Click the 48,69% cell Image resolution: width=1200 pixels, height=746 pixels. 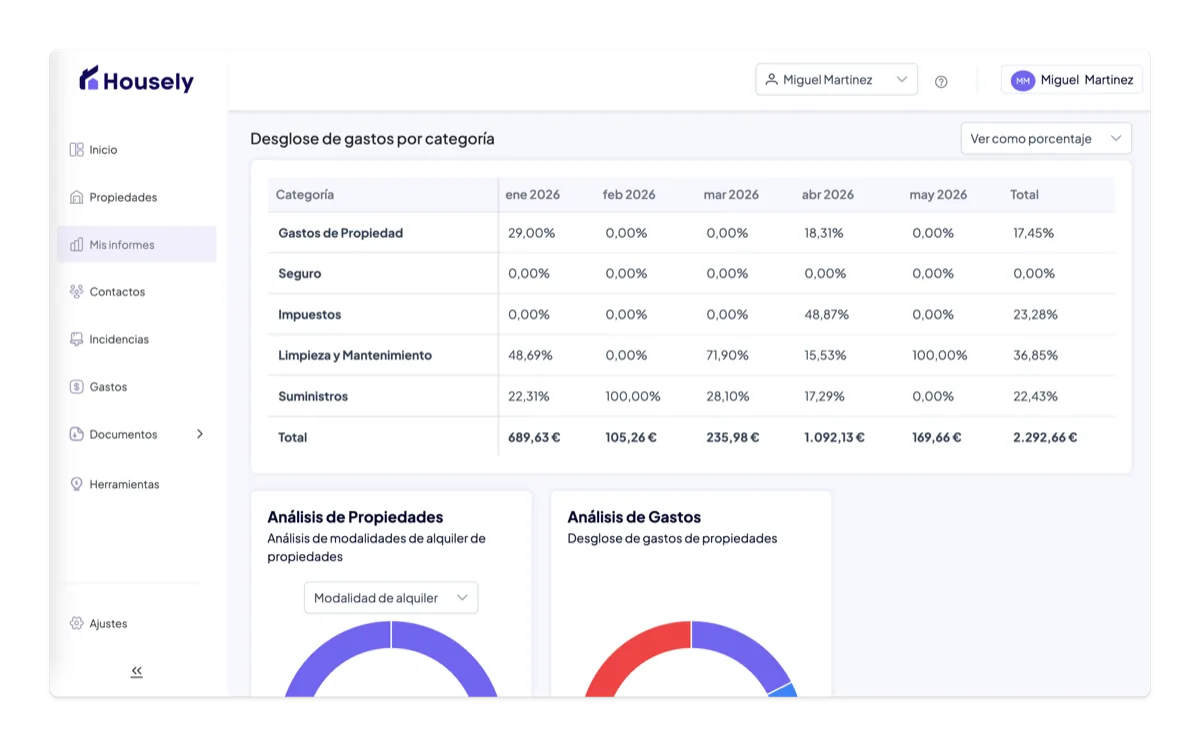click(530, 355)
